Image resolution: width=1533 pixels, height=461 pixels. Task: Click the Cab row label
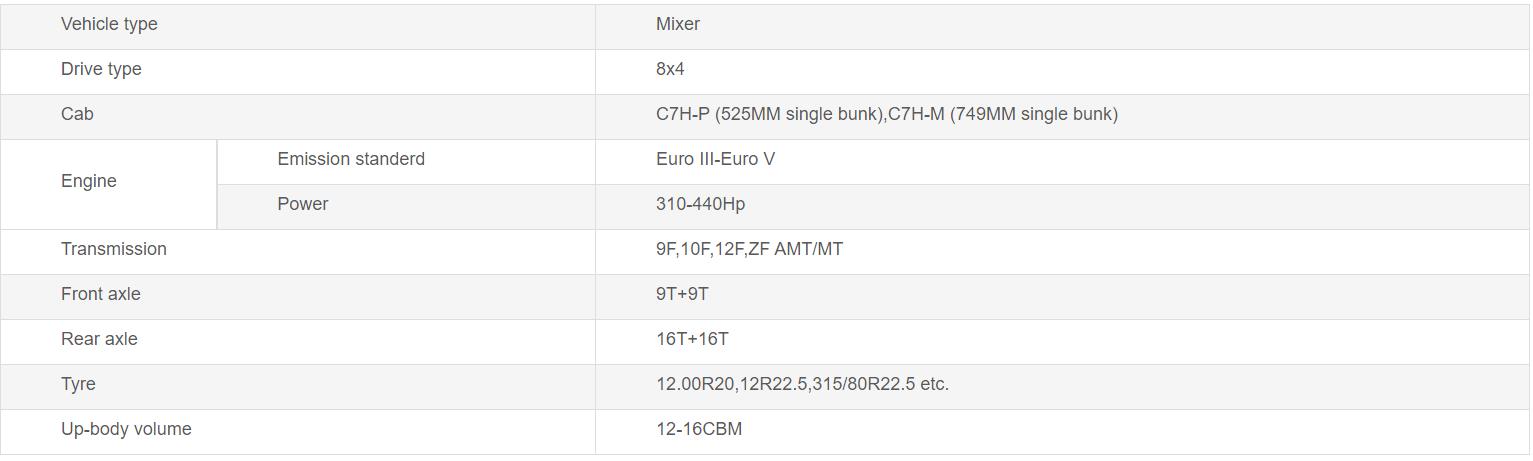pyautogui.click(x=77, y=114)
